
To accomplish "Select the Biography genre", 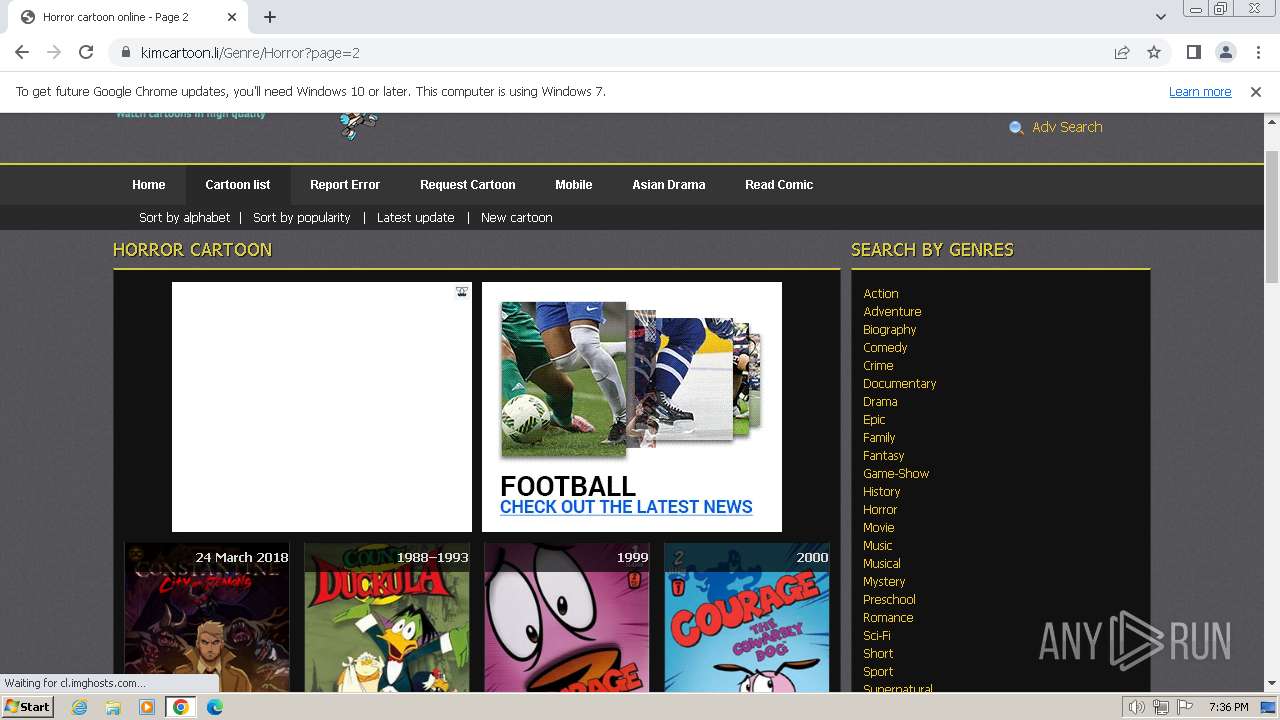I will [890, 330].
